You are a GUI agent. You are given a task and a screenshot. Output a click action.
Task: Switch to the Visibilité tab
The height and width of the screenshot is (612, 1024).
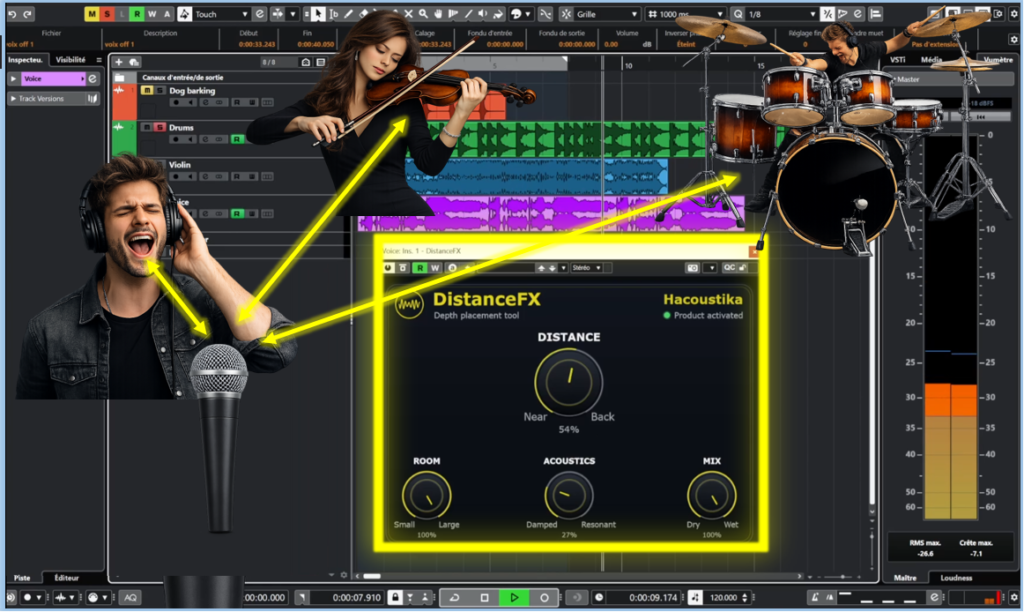pyautogui.click(x=71, y=59)
